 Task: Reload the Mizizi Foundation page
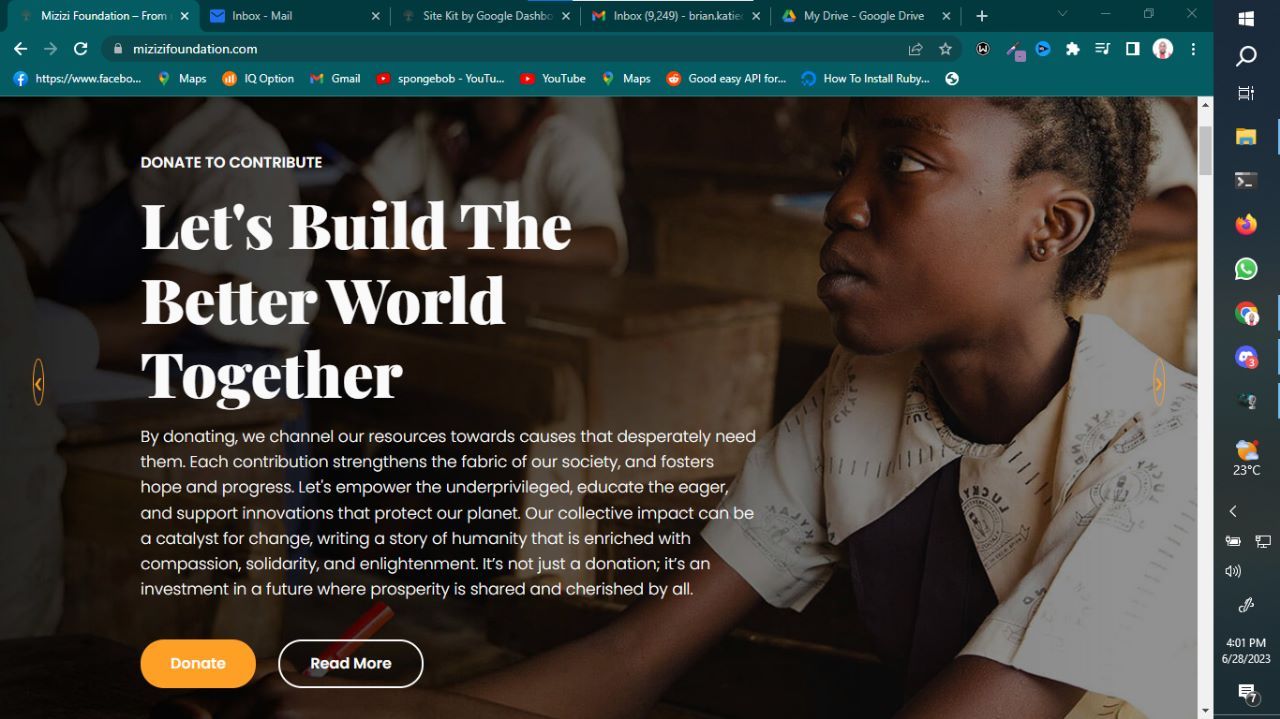coord(81,49)
